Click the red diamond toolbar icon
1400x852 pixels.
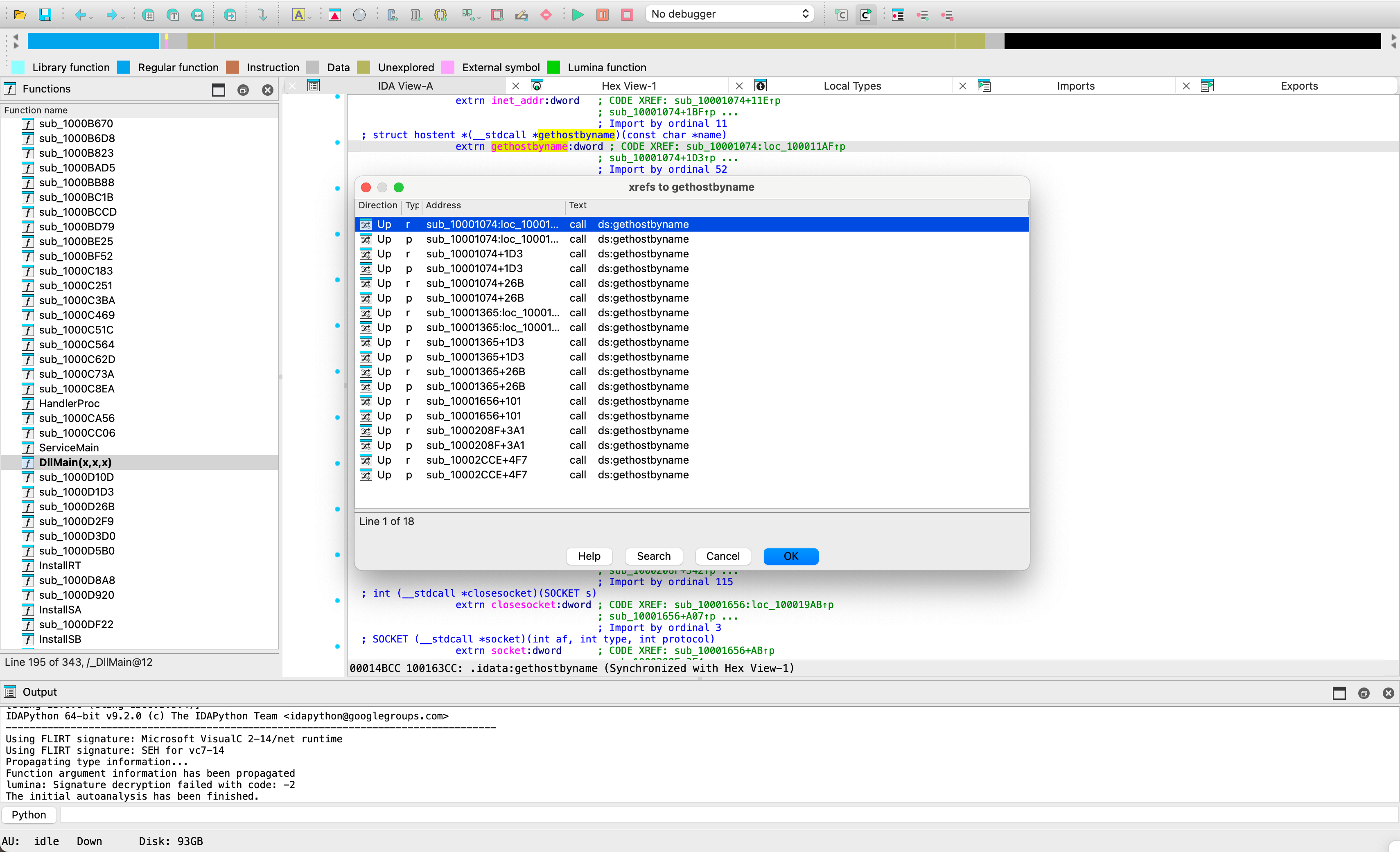[x=546, y=15]
